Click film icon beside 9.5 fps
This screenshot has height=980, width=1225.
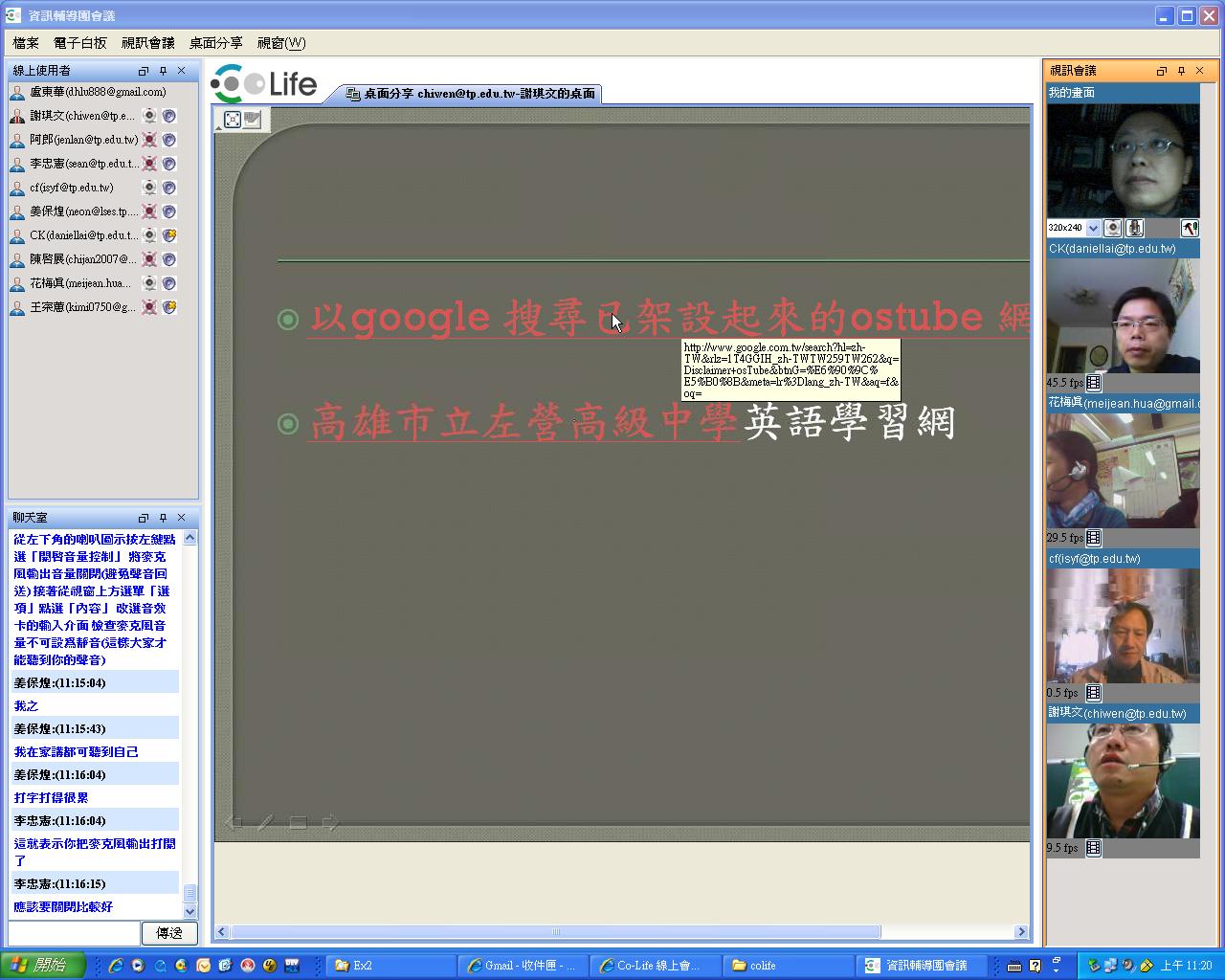pos(1094,848)
